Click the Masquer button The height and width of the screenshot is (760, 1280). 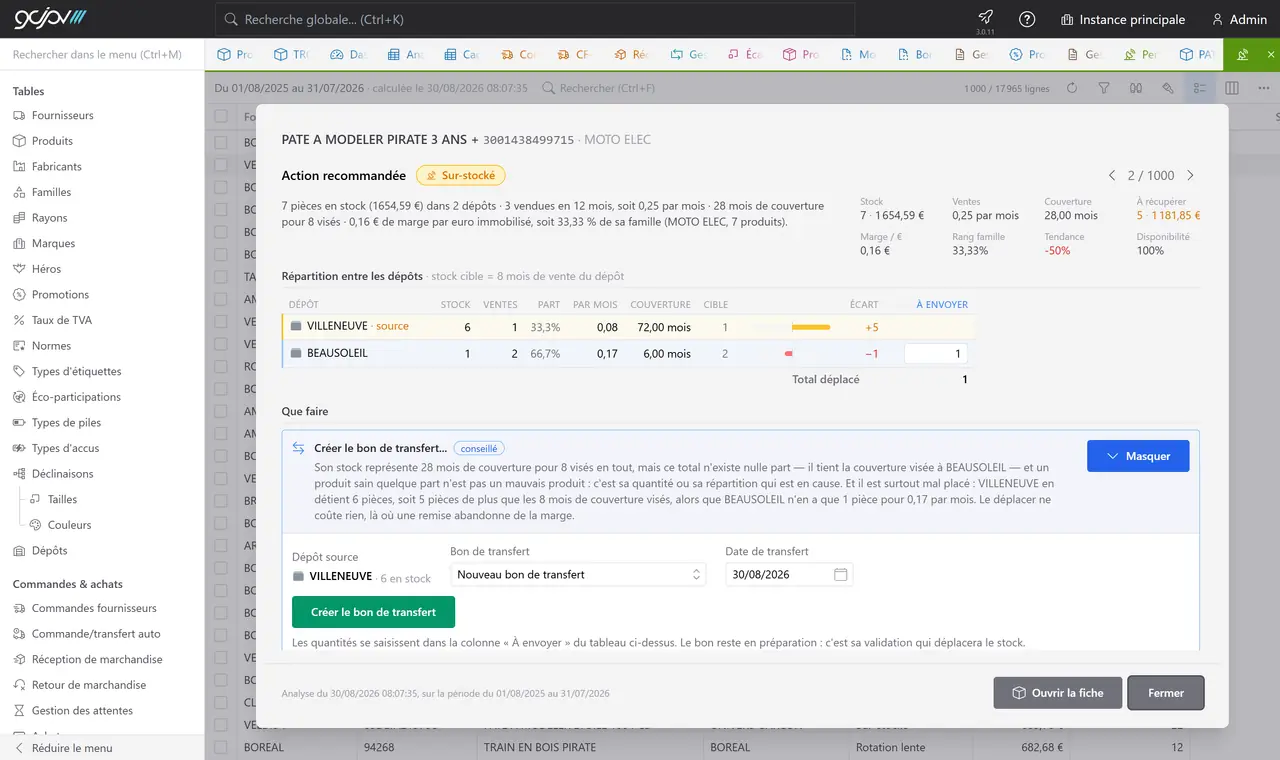tap(1138, 456)
